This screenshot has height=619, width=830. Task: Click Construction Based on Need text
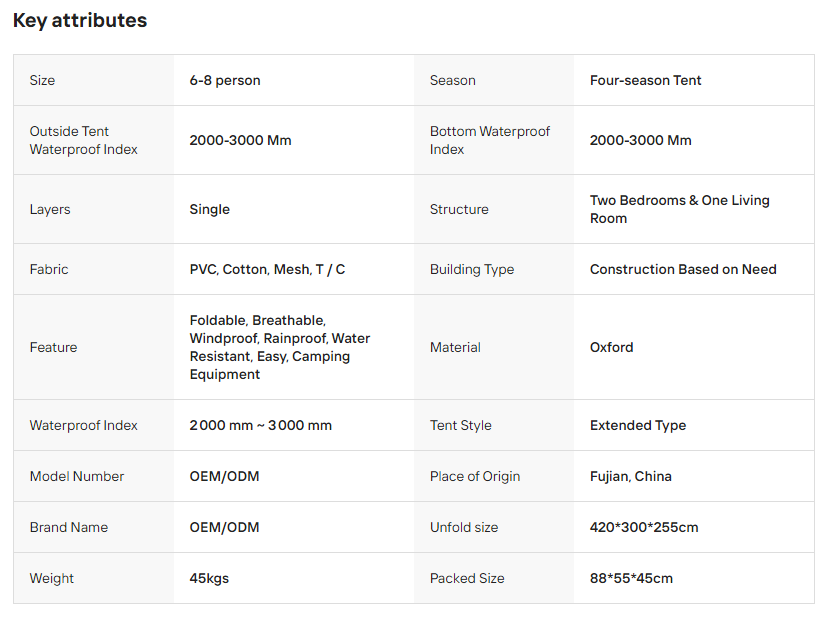click(x=683, y=269)
